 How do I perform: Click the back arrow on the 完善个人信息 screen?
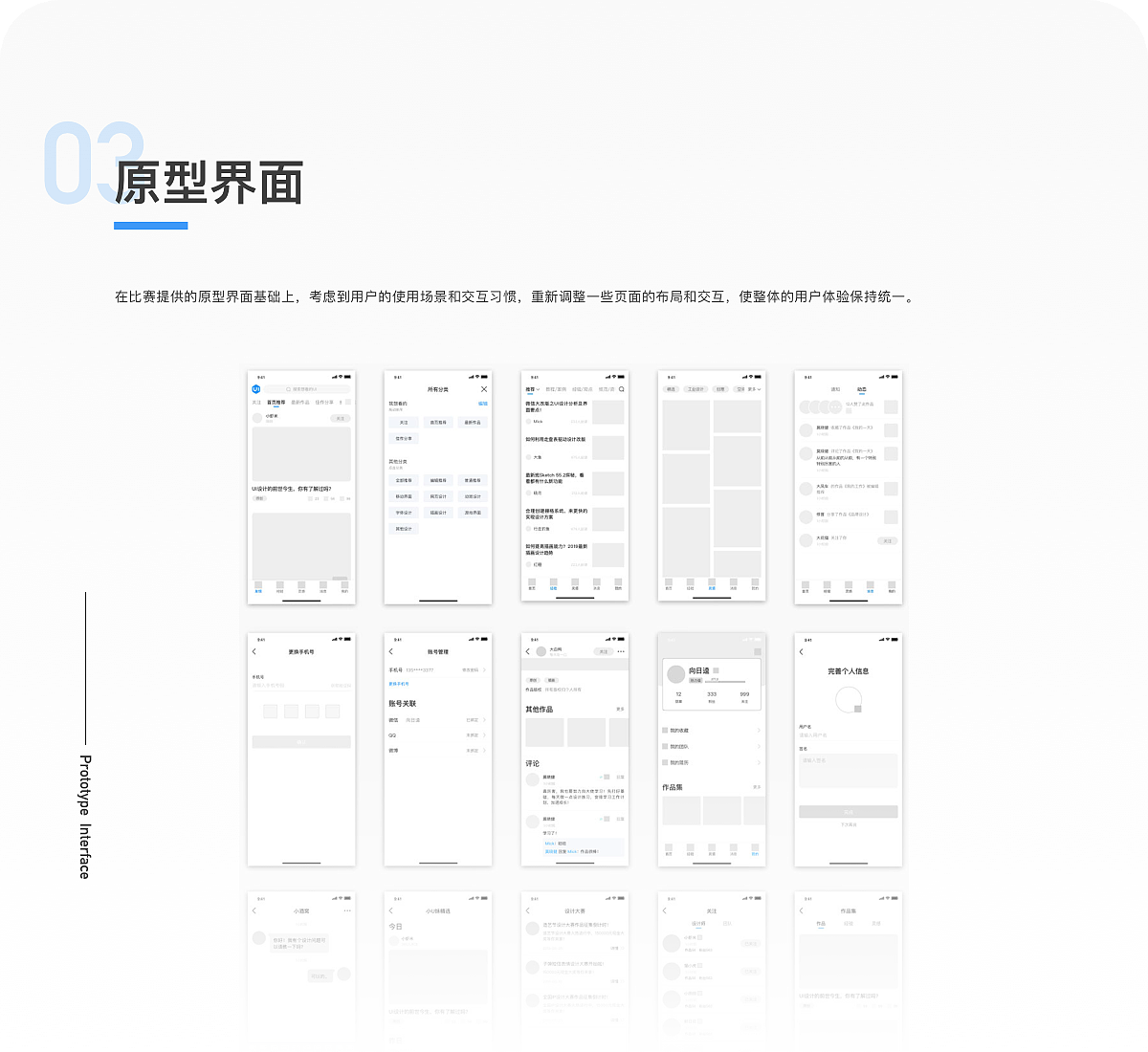804,651
